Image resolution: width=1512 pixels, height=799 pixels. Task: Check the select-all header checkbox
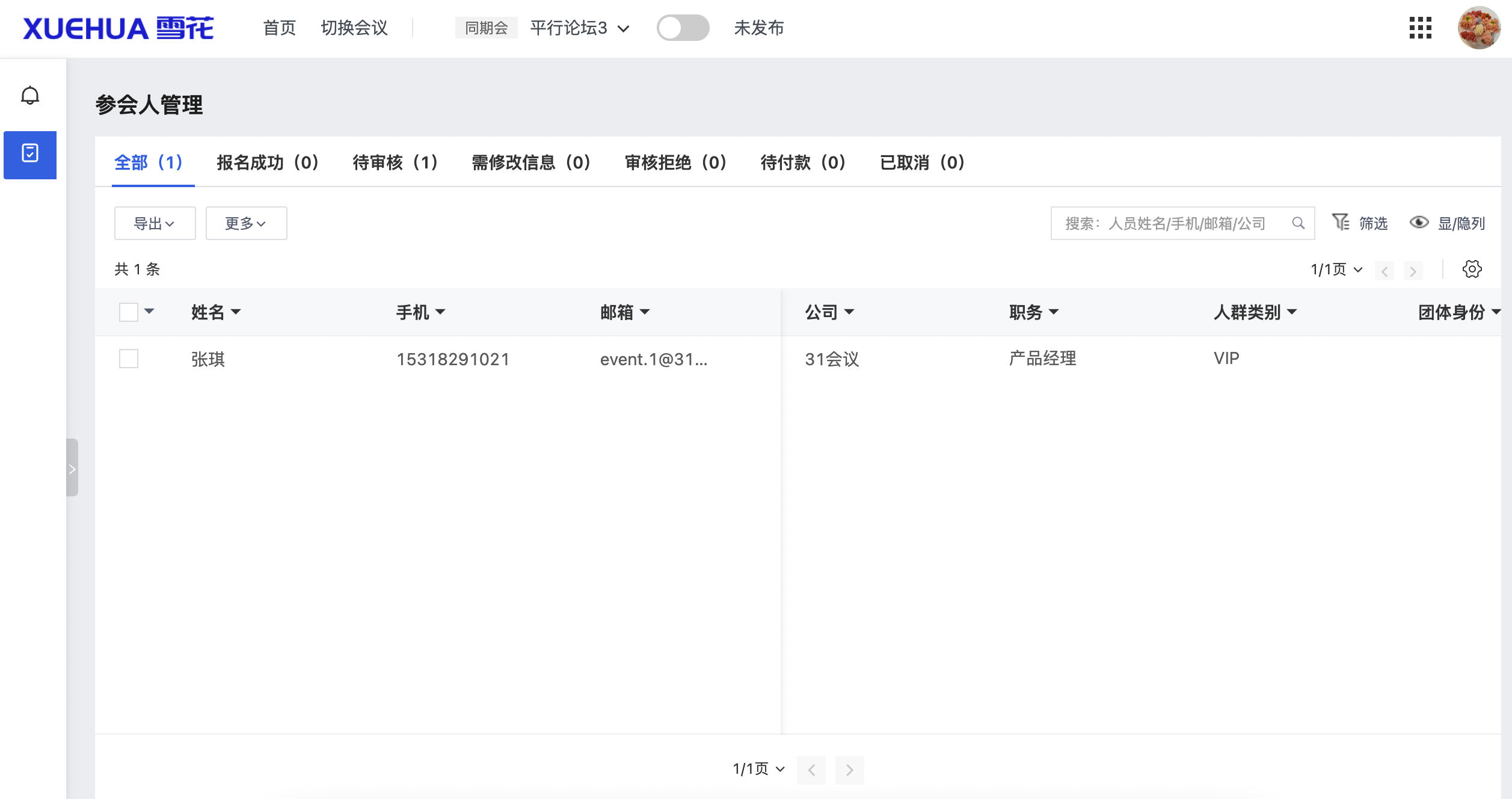click(x=129, y=312)
